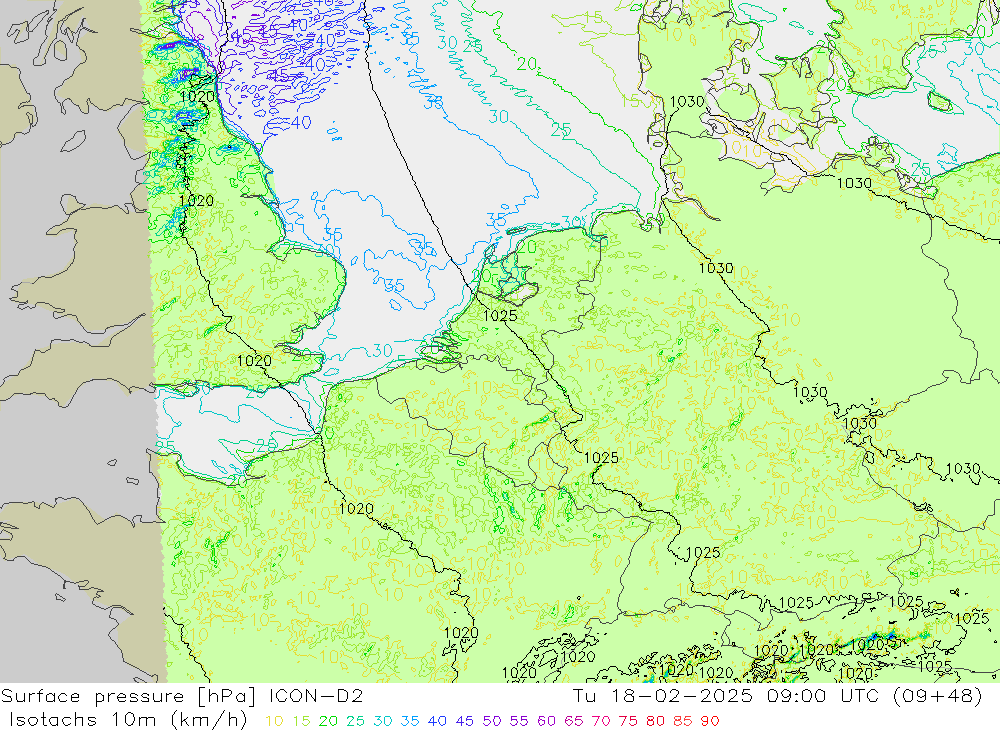
Task: Select the cyan 30 value in the isotach legend
Action: [383, 721]
